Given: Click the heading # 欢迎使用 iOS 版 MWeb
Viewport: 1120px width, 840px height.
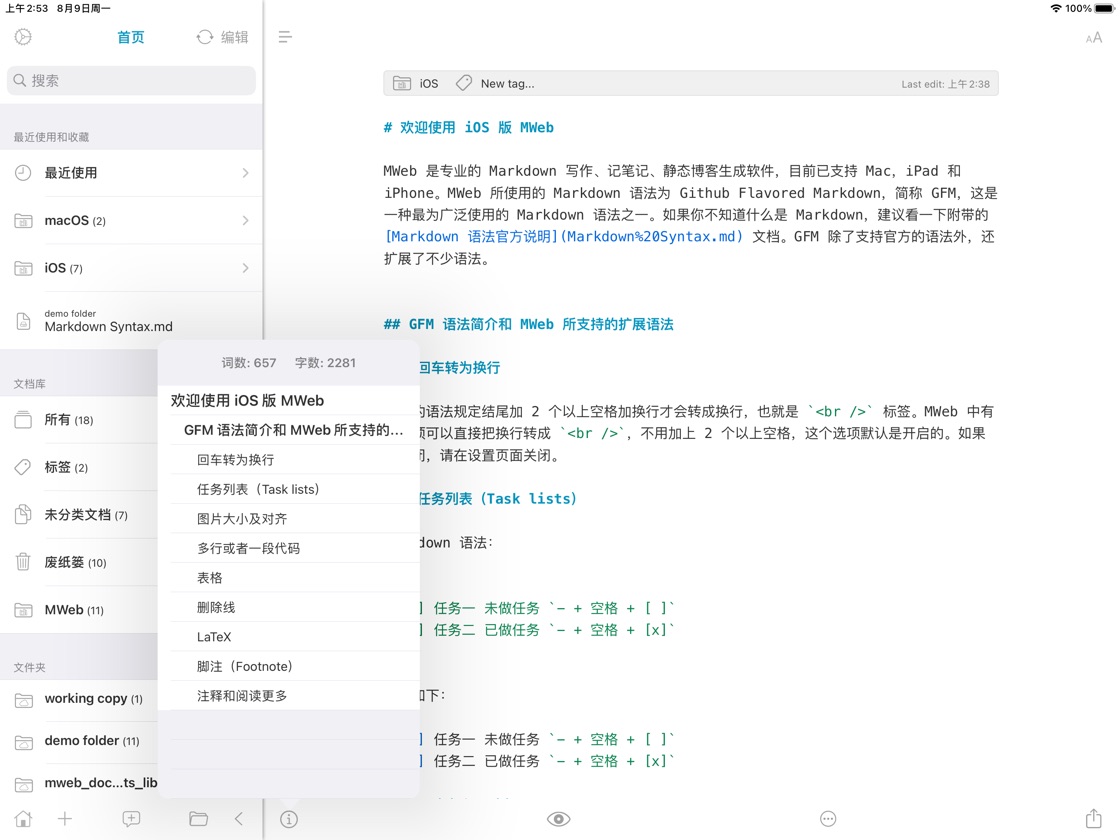Looking at the screenshot, I should tap(469, 127).
